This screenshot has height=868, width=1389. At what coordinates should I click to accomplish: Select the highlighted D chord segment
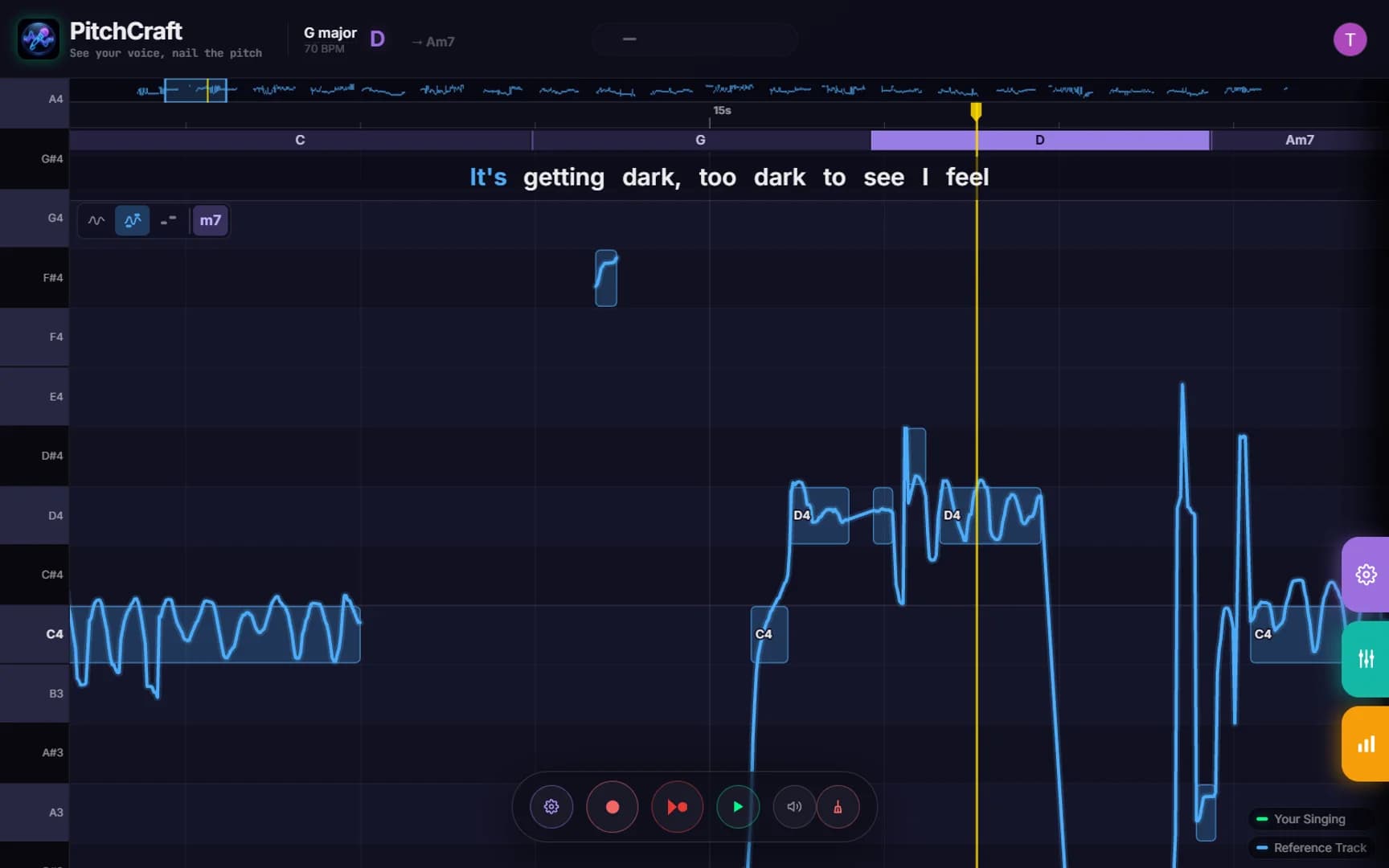[x=1040, y=140]
